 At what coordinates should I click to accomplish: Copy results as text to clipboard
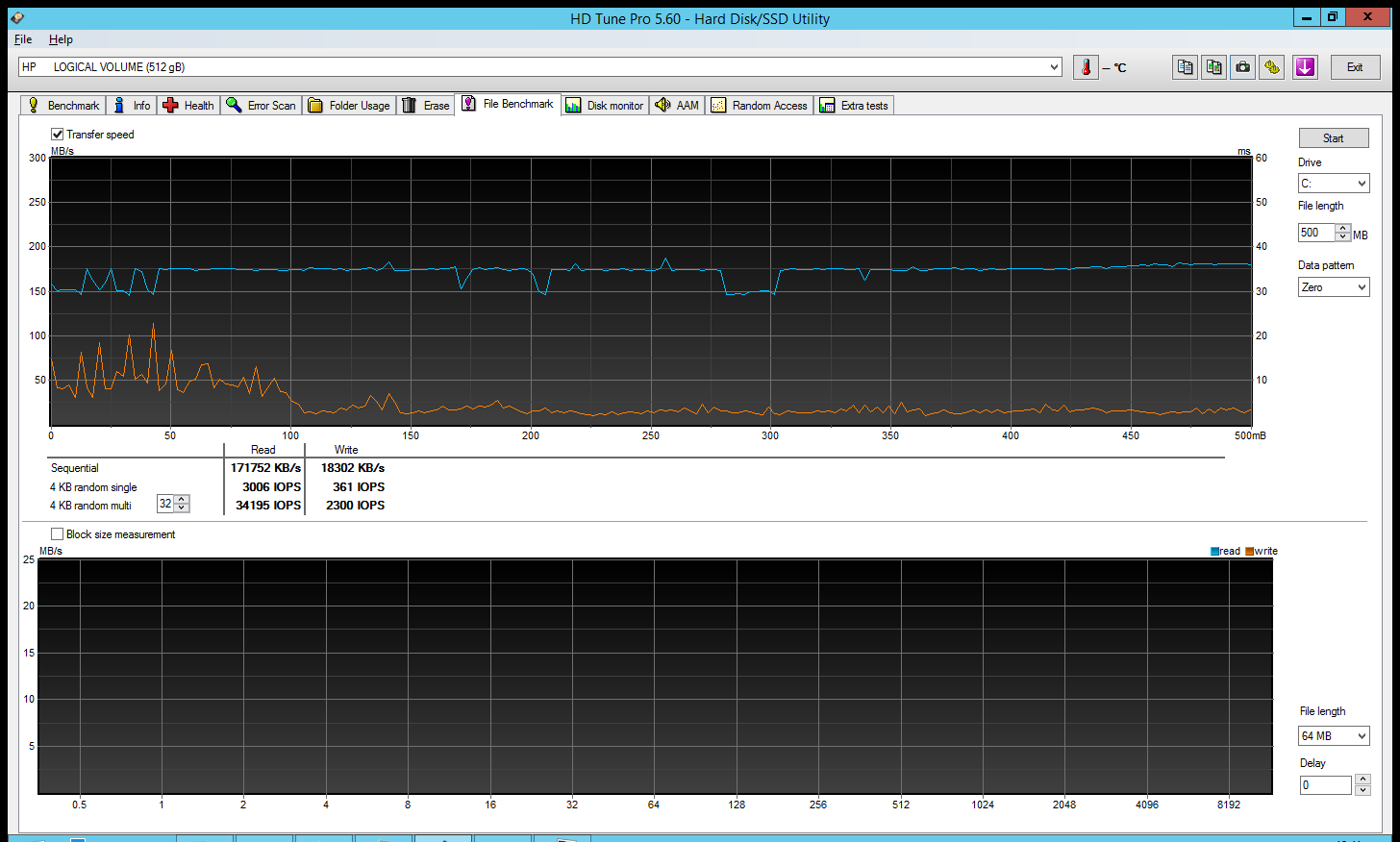(x=1185, y=67)
